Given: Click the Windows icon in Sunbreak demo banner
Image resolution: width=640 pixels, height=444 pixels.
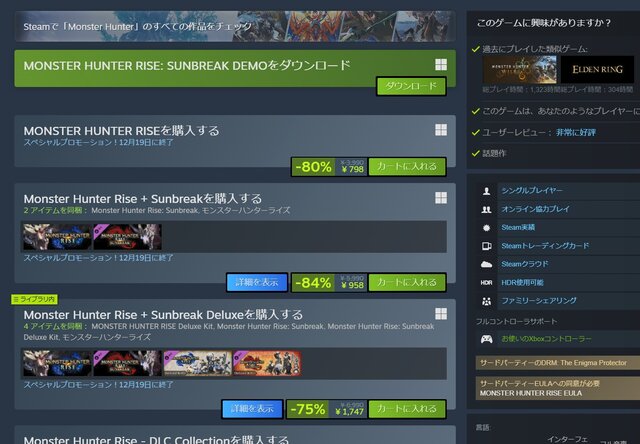Looking at the screenshot, I should click(441, 64).
